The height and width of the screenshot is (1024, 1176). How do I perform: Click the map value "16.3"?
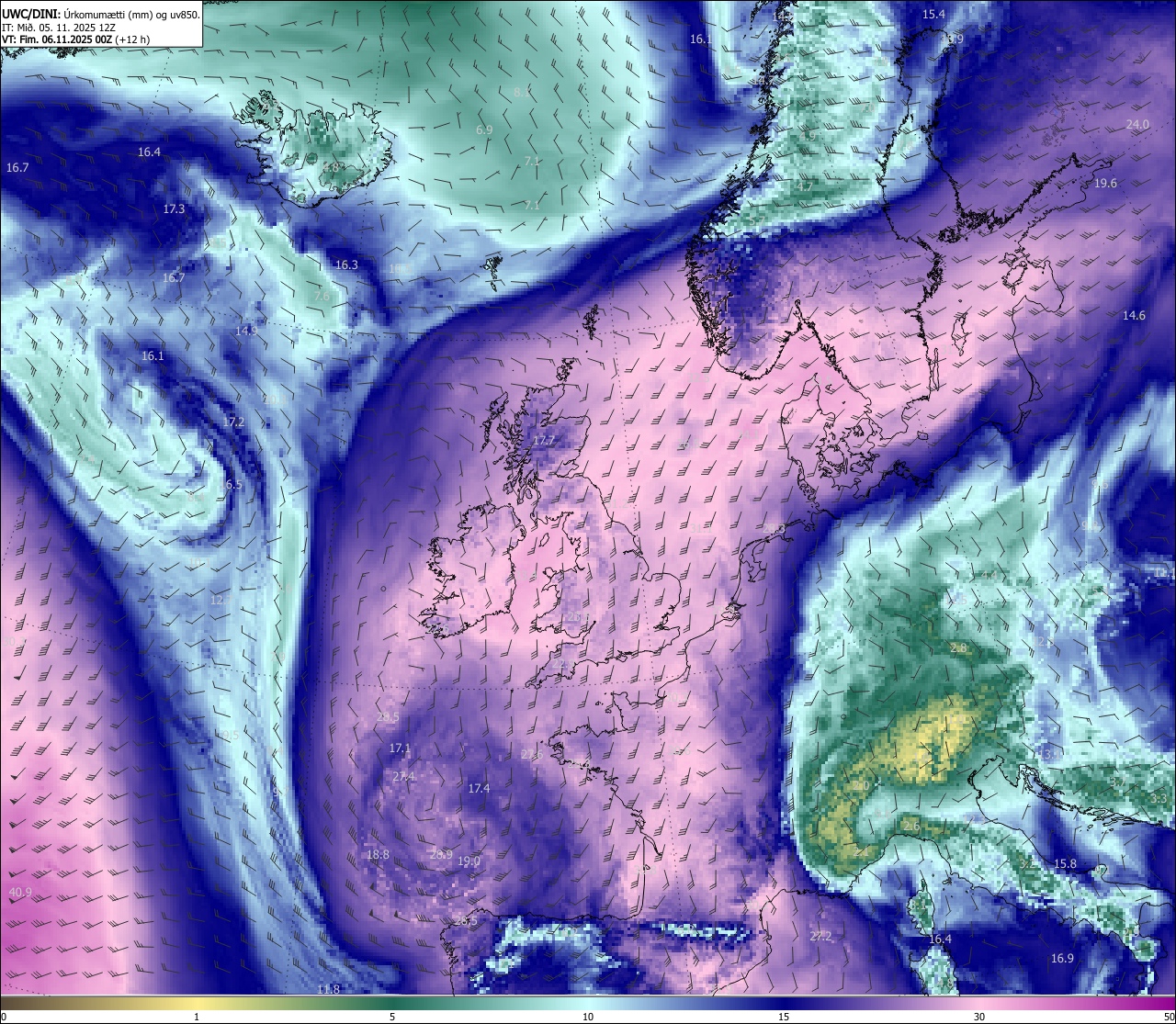[346, 265]
